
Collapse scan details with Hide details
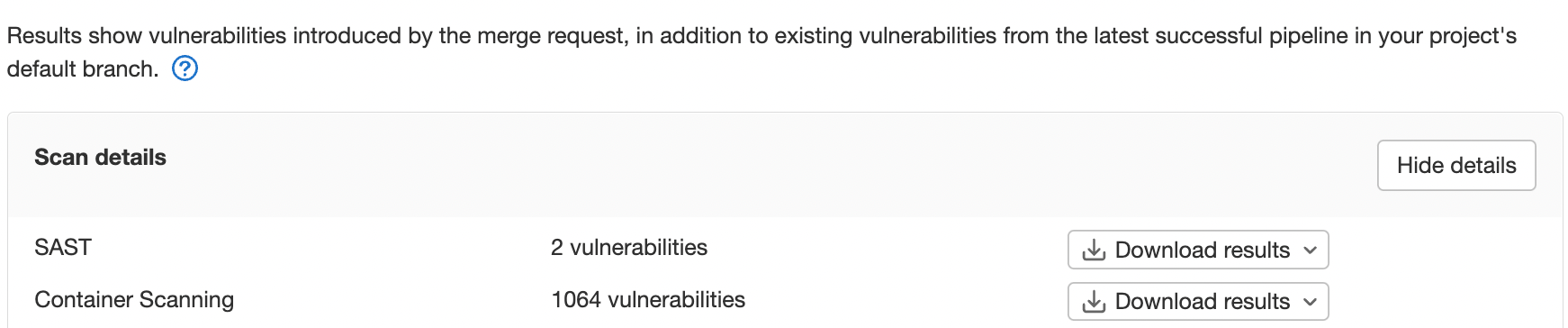coord(1456,165)
